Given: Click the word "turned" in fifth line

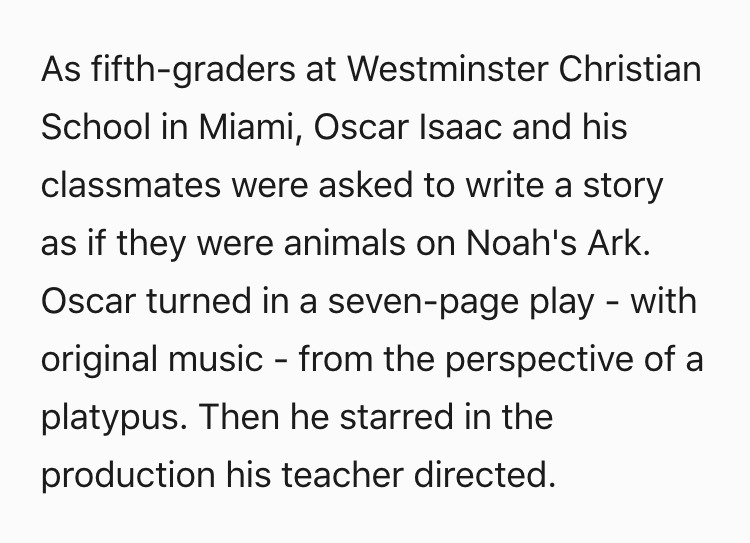Looking at the screenshot, I should 199,301.
